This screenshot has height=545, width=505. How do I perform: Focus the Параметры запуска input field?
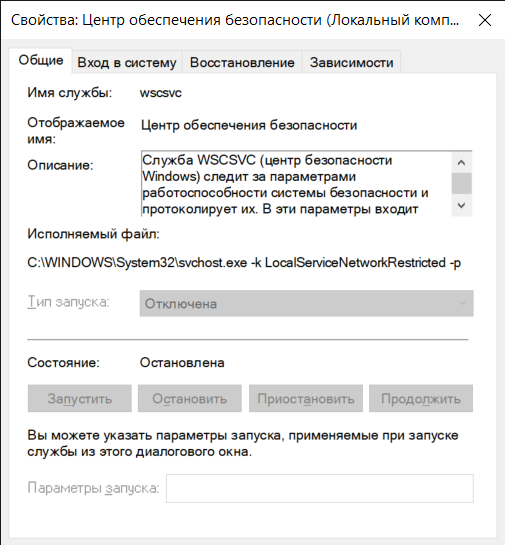[x=320, y=488]
